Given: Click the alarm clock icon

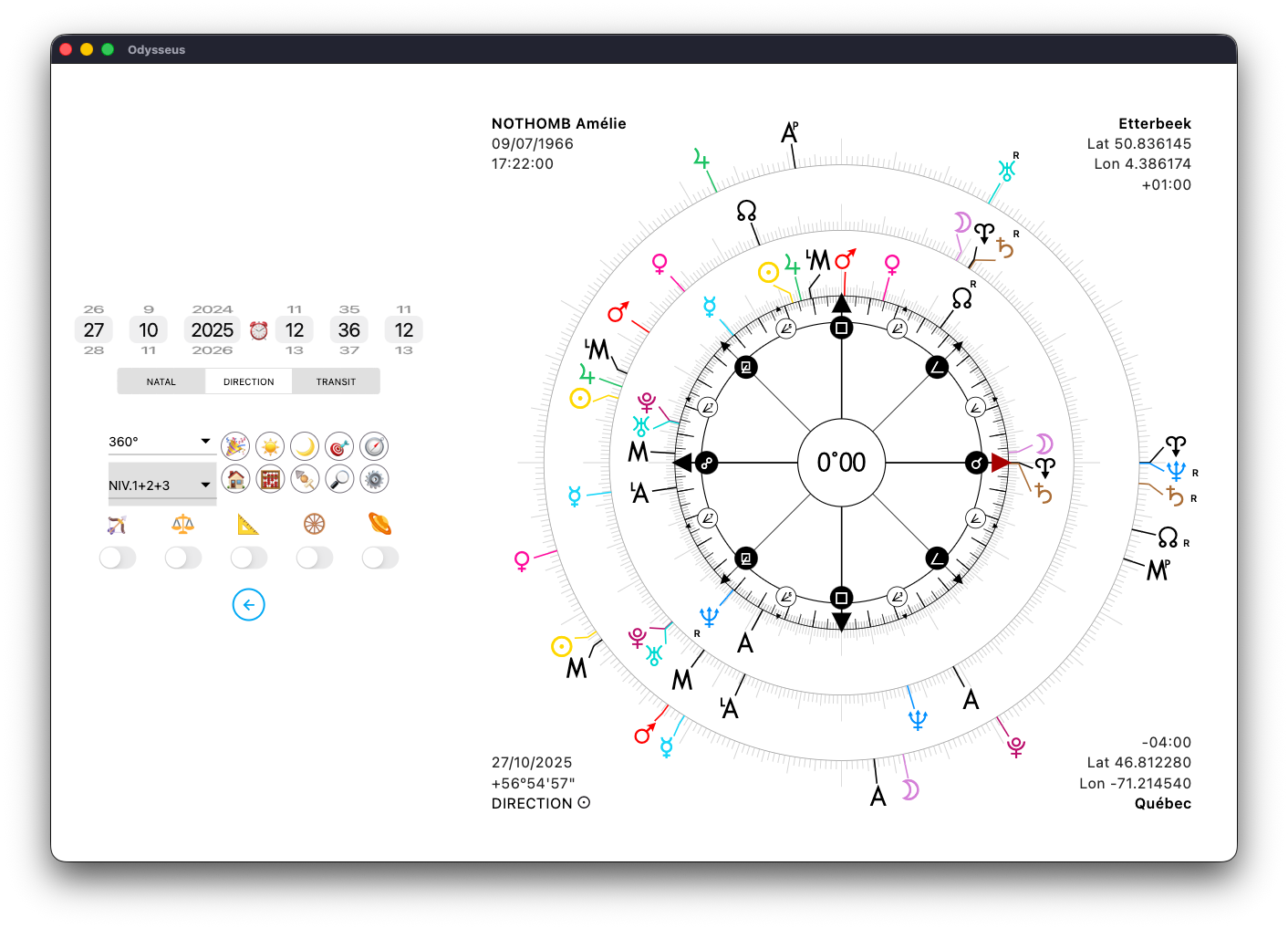Looking at the screenshot, I should click(259, 330).
